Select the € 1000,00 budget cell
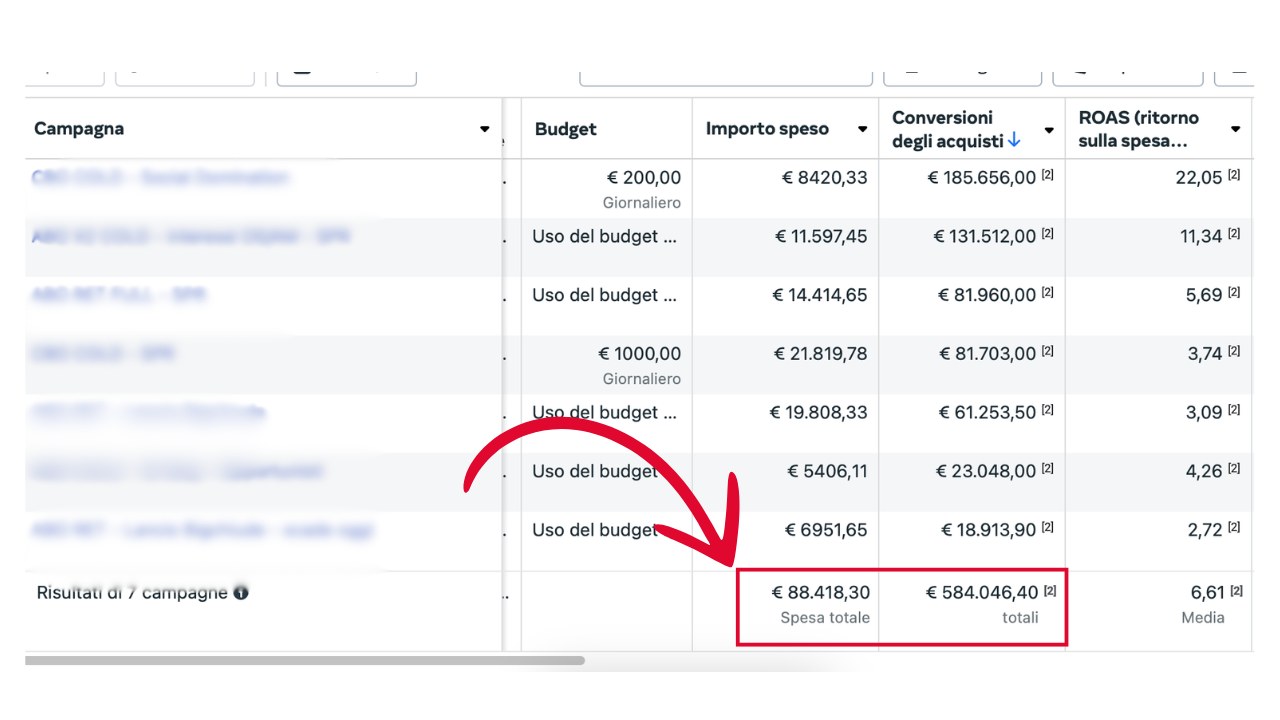 639,354
